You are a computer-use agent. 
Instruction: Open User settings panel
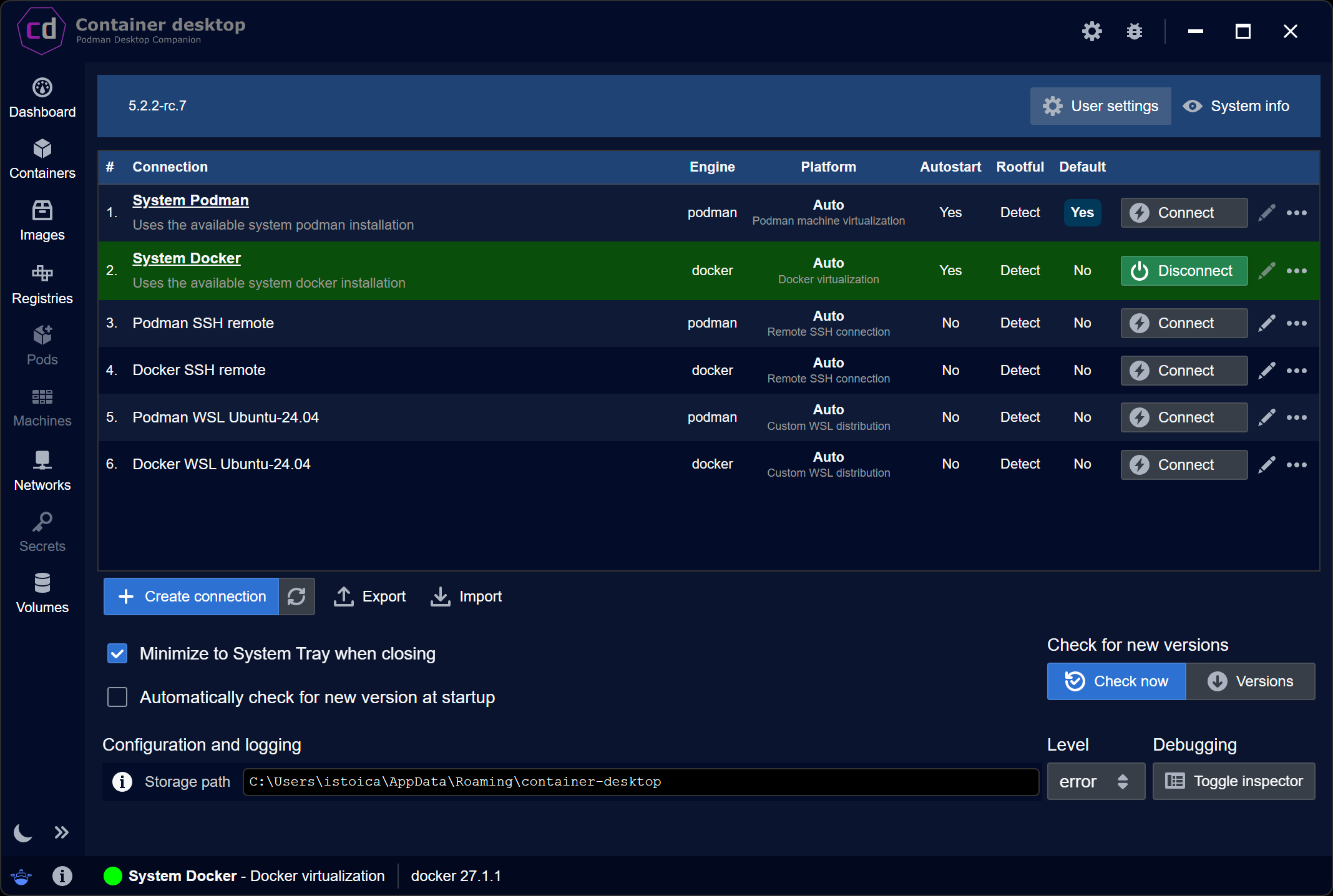tap(1100, 106)
